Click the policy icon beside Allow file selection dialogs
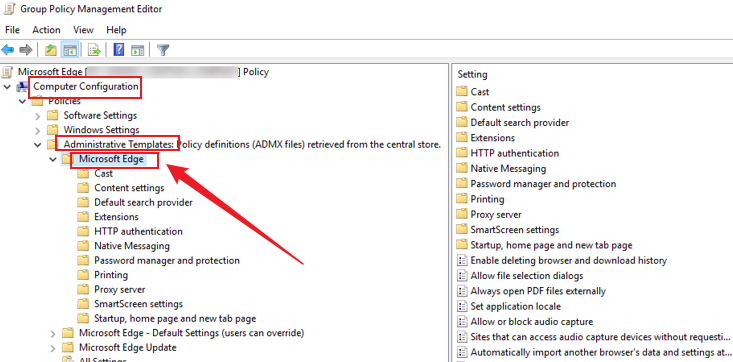Viewport: 733px width, 362px height. pyautogui.click(x=462, y=275)
